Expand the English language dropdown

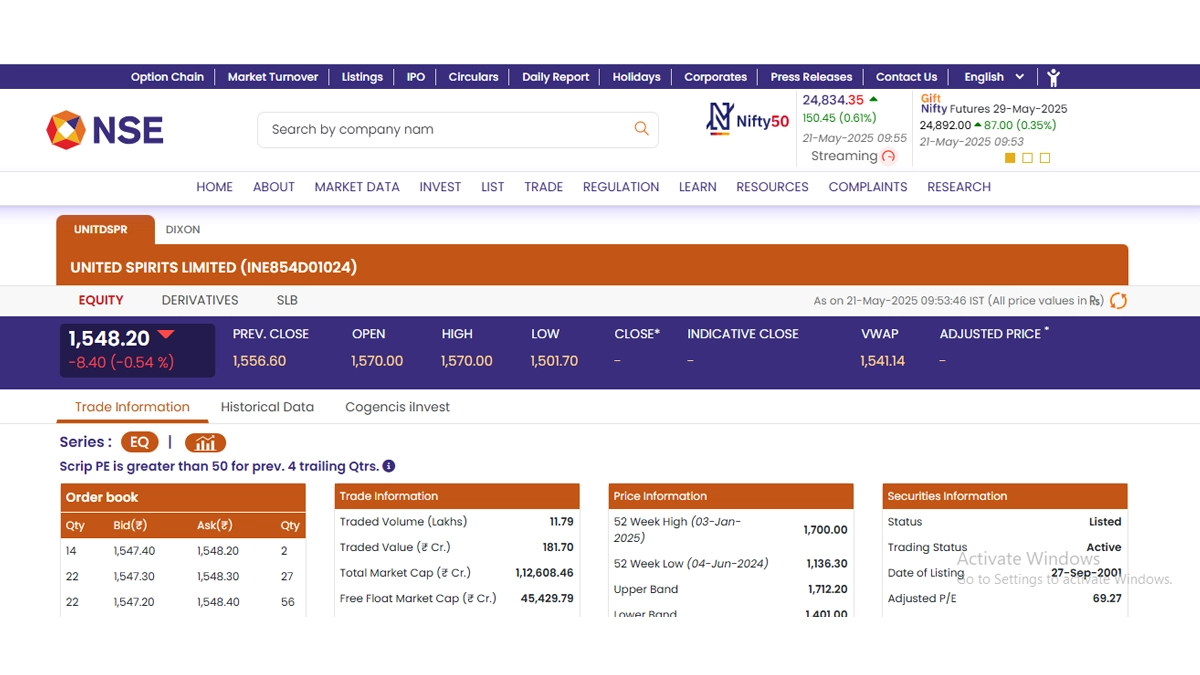coord(994,77)
